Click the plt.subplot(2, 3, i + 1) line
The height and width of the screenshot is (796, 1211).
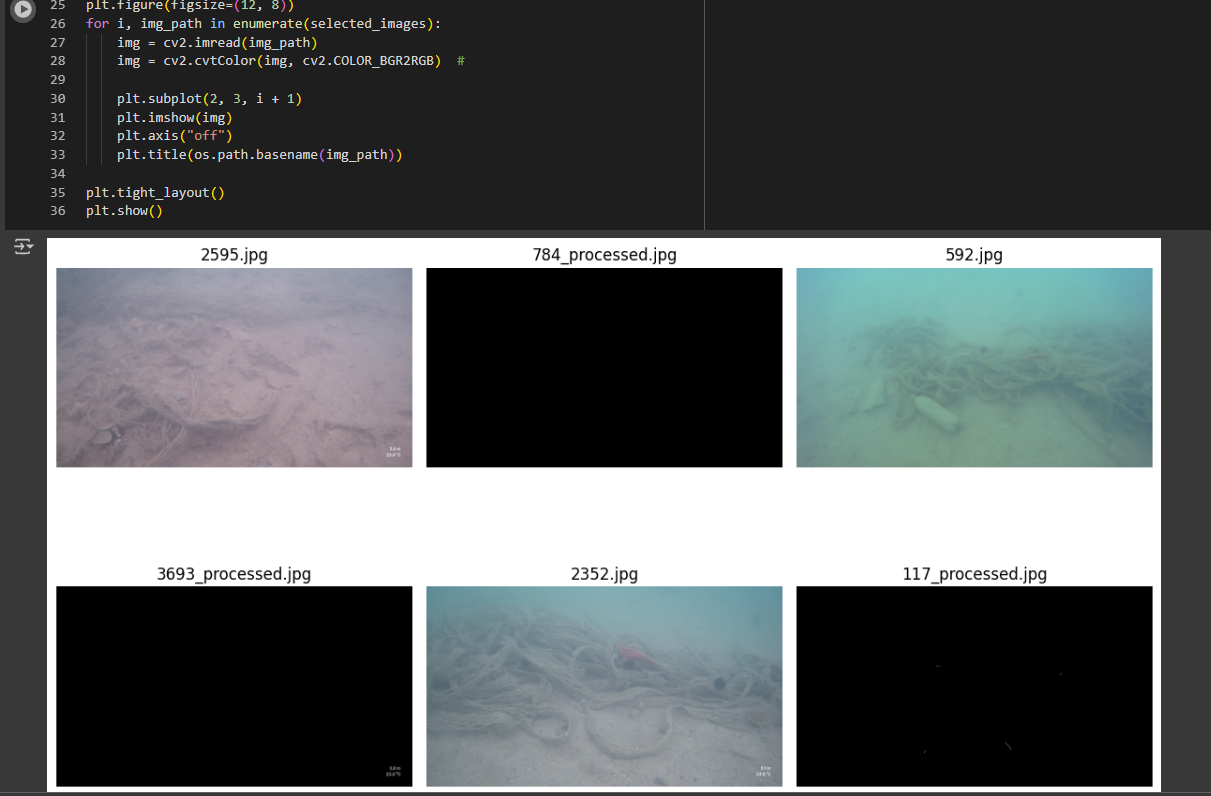pyautogui.click(x=209, y=99)
